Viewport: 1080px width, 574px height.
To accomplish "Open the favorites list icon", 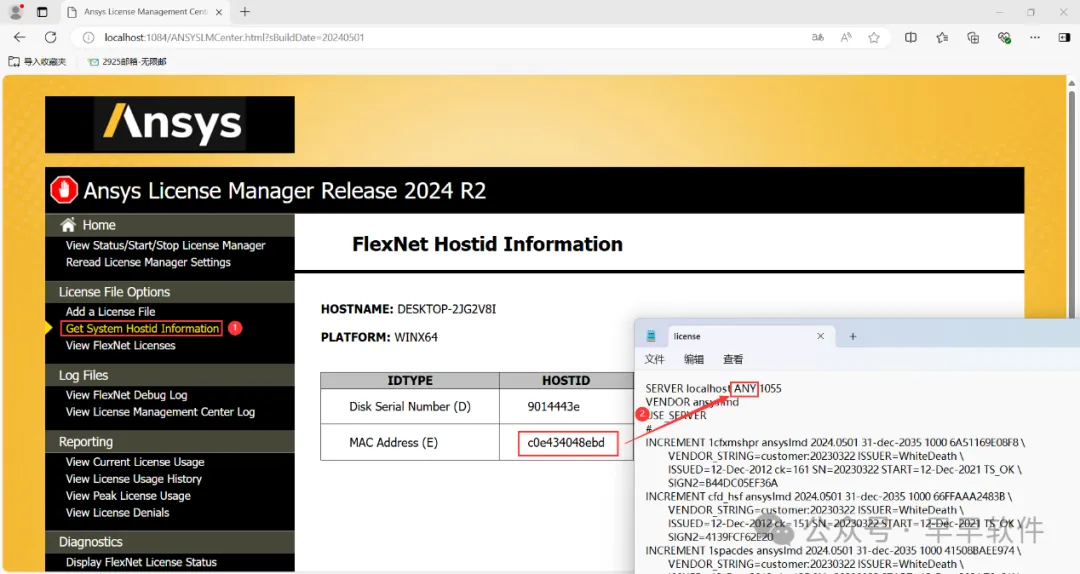I will pyautogui.click(x=942, y=37).
